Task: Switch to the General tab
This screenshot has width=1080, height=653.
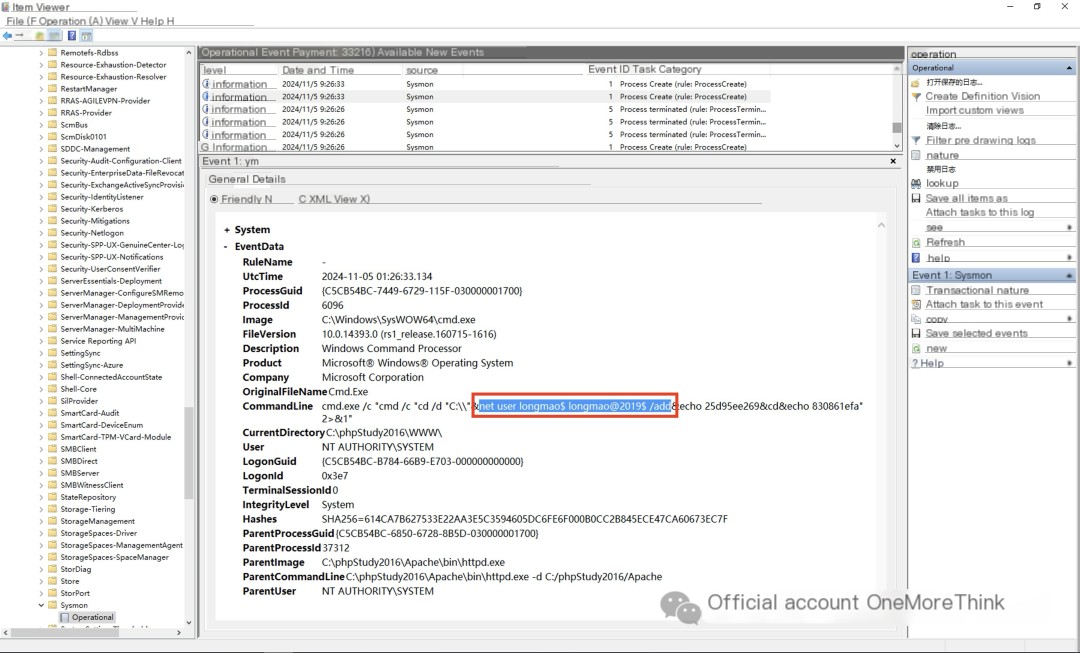Action: tap(229, 179)
